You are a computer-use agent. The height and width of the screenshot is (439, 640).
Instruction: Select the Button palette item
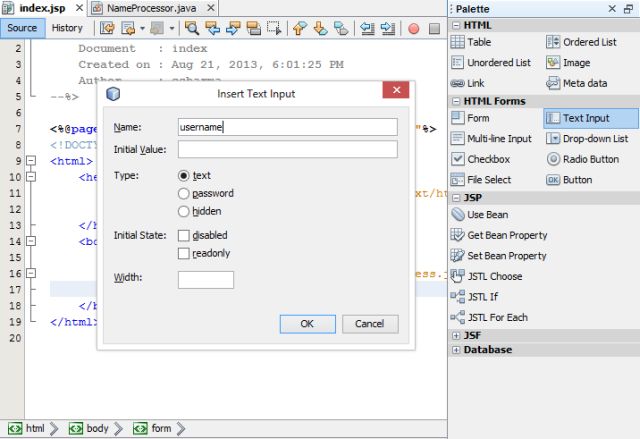569,180
